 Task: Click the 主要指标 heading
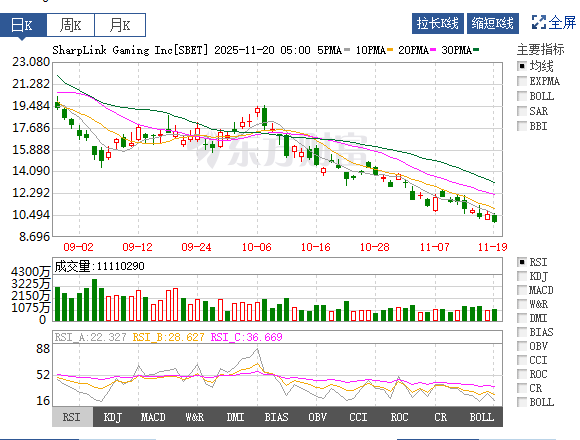[540, 49]
